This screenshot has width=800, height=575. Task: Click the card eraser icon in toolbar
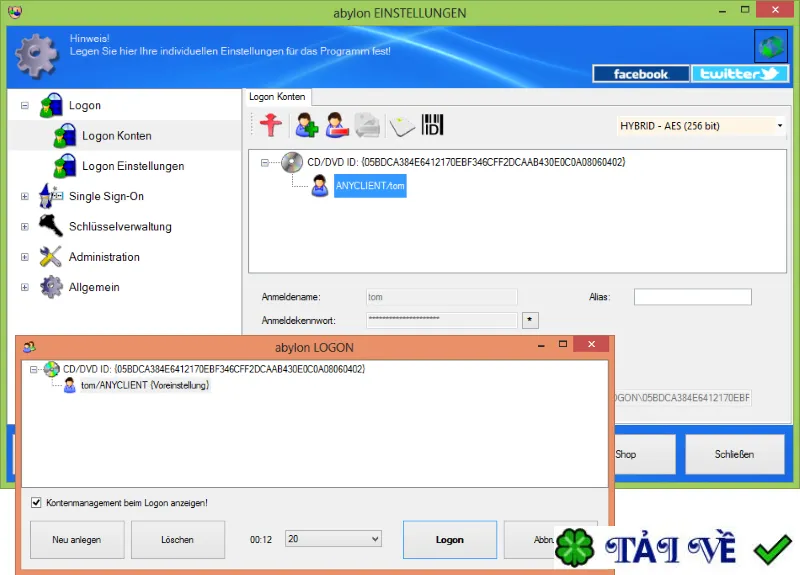[x=402, y=126]
